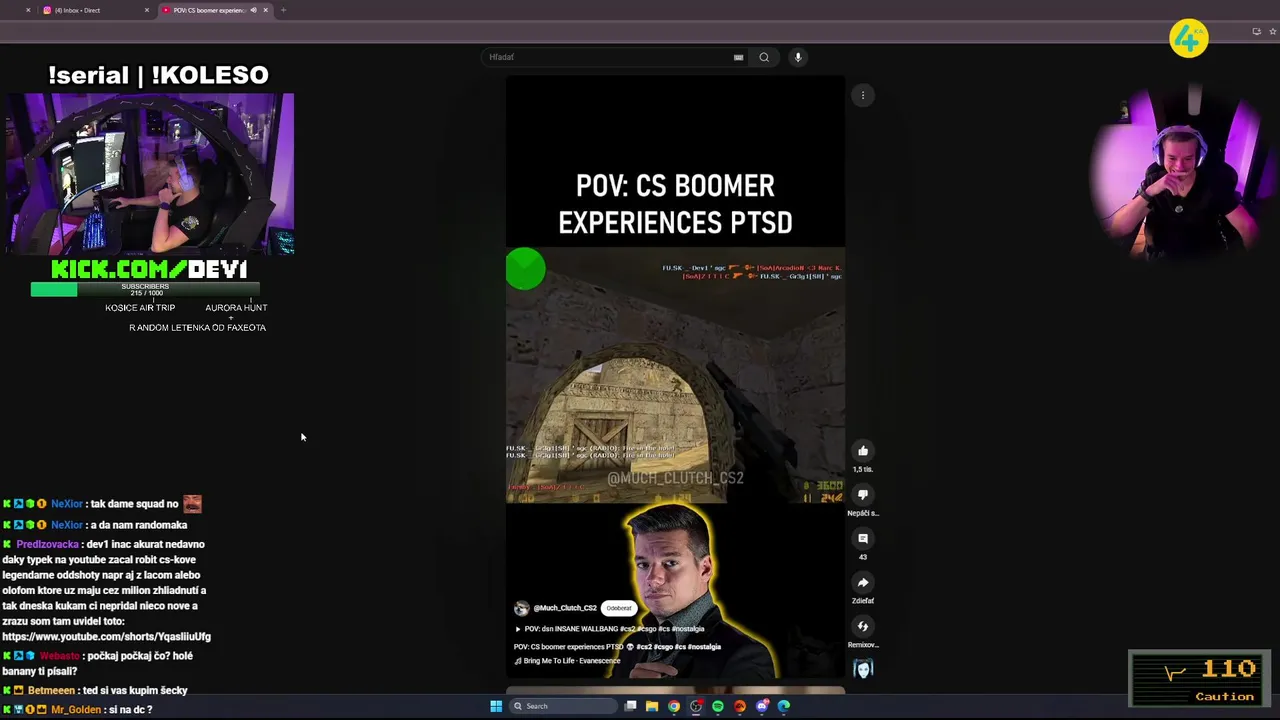Share the short via Zdieľať button
1280x720 pixels.
click(862, 583)
